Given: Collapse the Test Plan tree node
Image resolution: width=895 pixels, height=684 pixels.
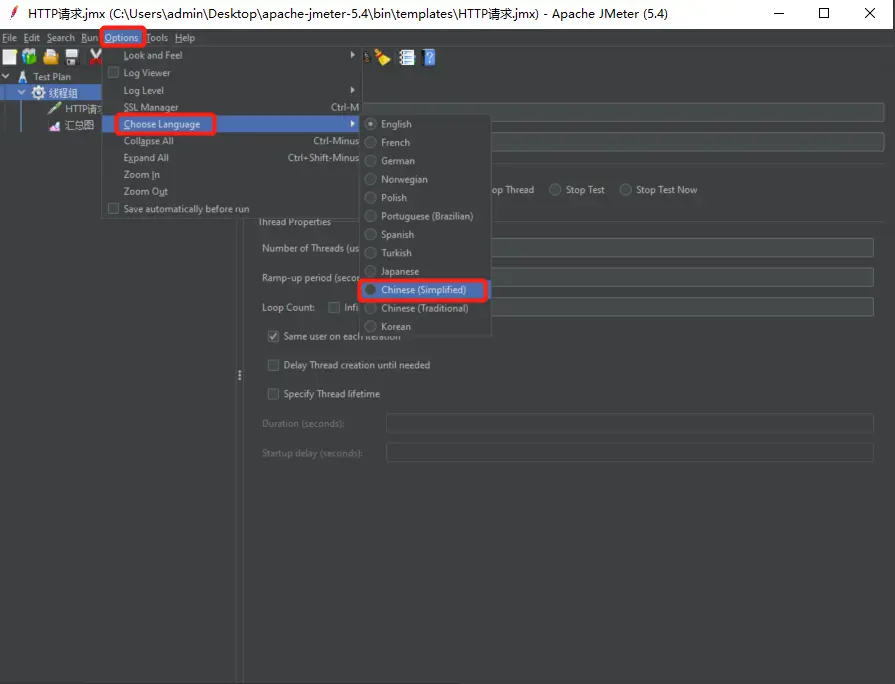Looking at the screenshot, I should (x=7, y=76).
